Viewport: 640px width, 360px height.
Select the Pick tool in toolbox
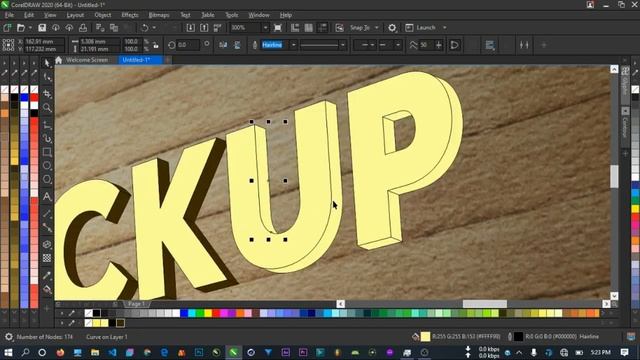pyautogui.click(x=47, y=63)
